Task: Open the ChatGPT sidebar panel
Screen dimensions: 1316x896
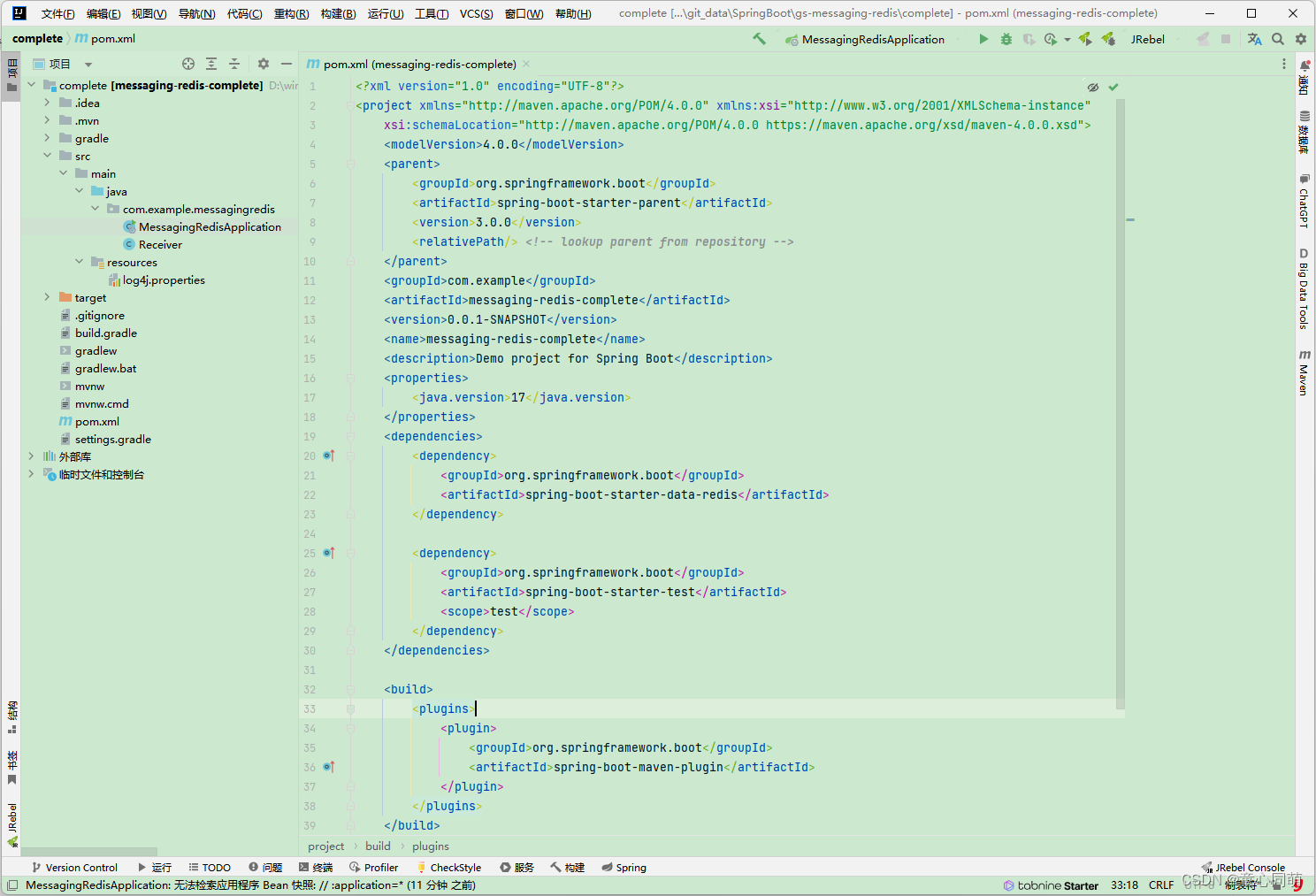Action: (x=1304, y=202)
